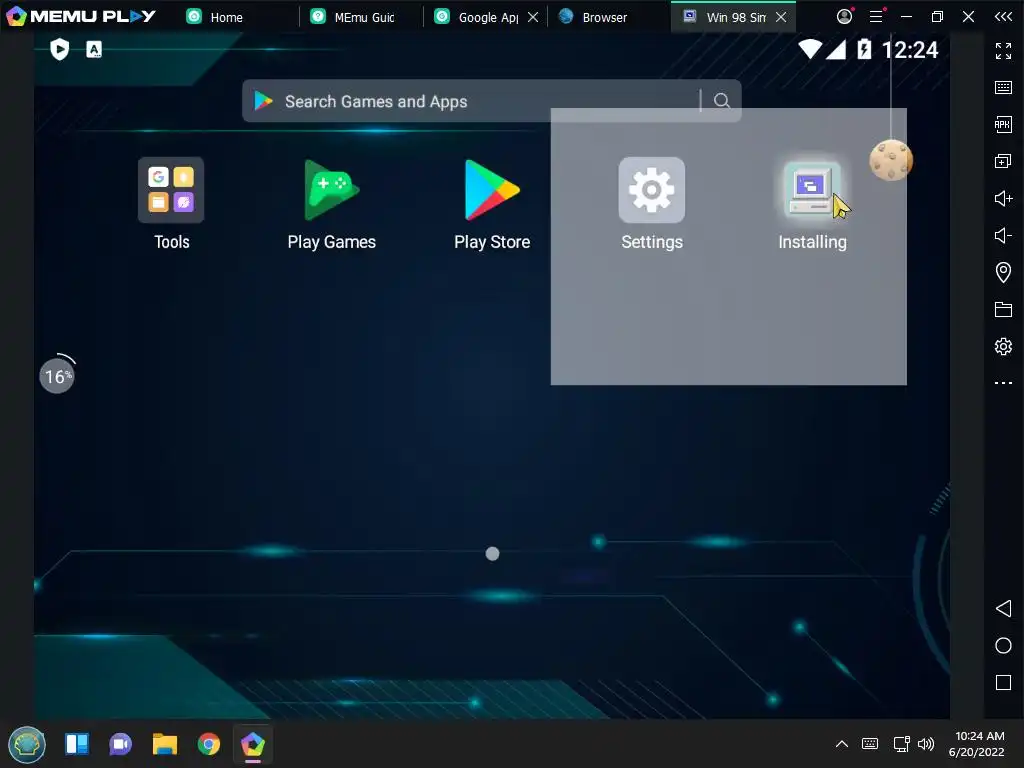Click the 12:24 Android clock
This screenshot has width=1024, height=768.
(x=910, y=50)
